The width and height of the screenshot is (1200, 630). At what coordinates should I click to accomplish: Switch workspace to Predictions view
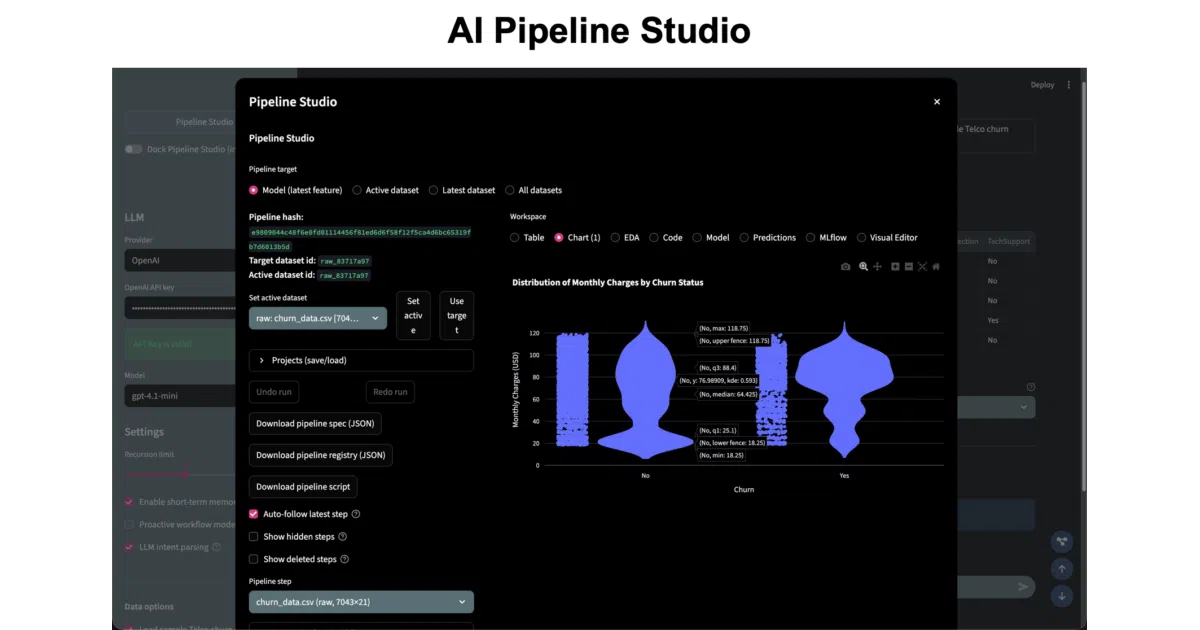(768, 238)
